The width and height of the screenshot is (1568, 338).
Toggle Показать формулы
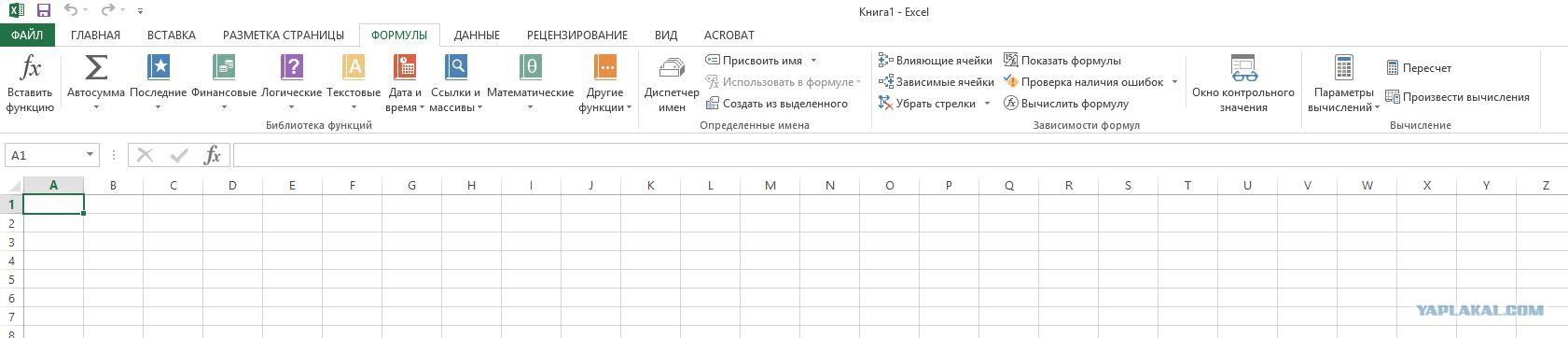click(x=1062, y=61)
